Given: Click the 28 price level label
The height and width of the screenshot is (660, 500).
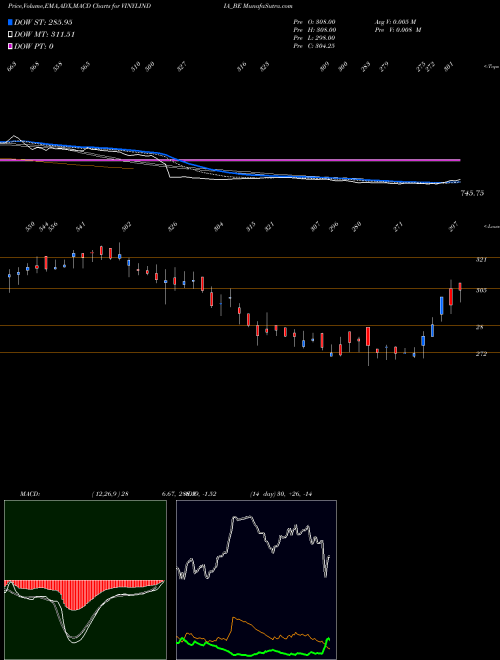Looking at the screenshot, I should pos(479,327).
